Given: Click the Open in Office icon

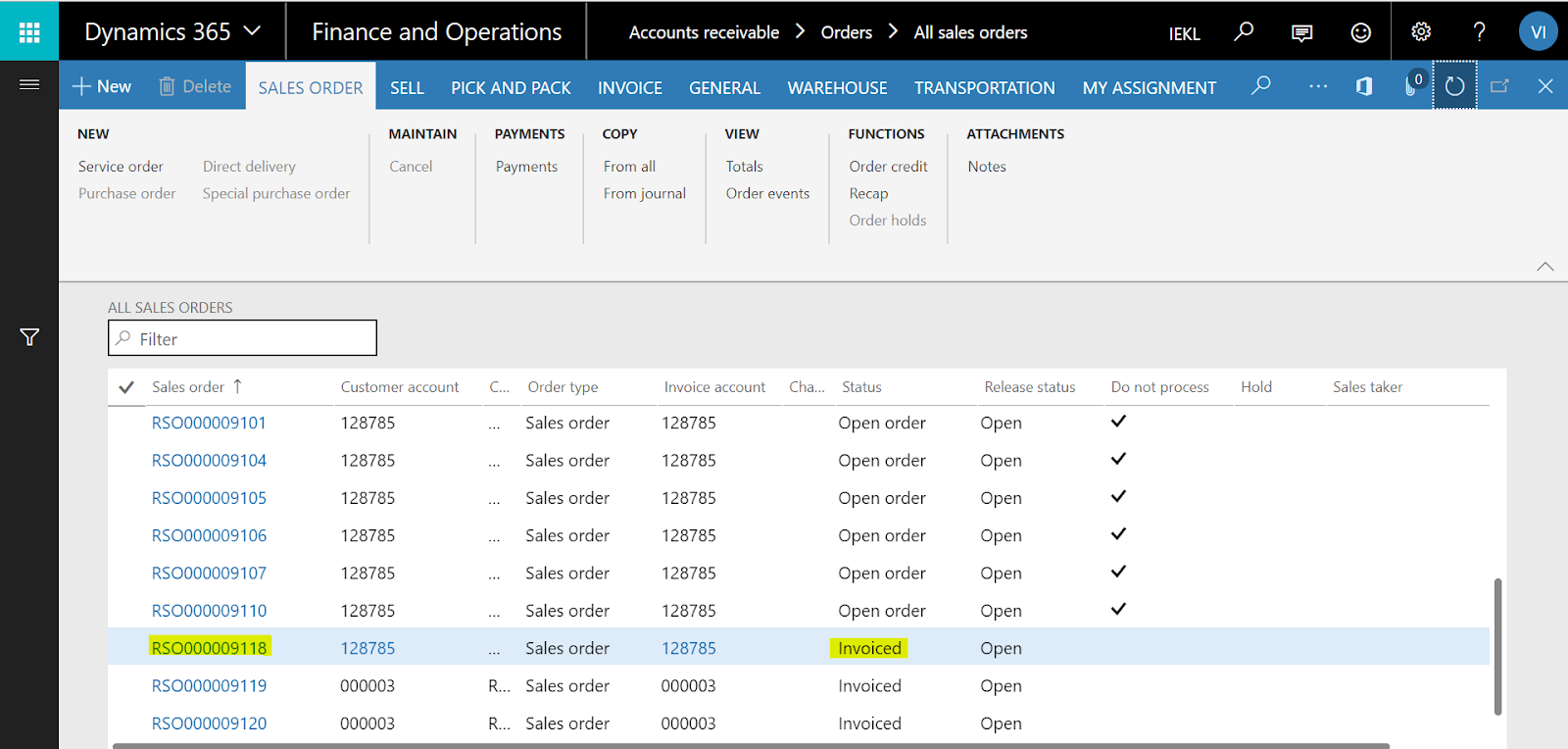Looking at the screenshot, I should tap(1364, 86).
